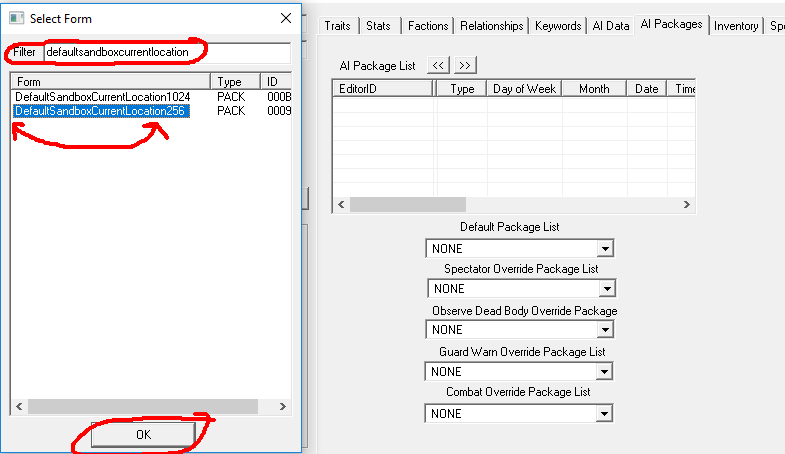This screenshot has height=454, width=785.
Task: Sort by EditorID column header
Action: 383,89
